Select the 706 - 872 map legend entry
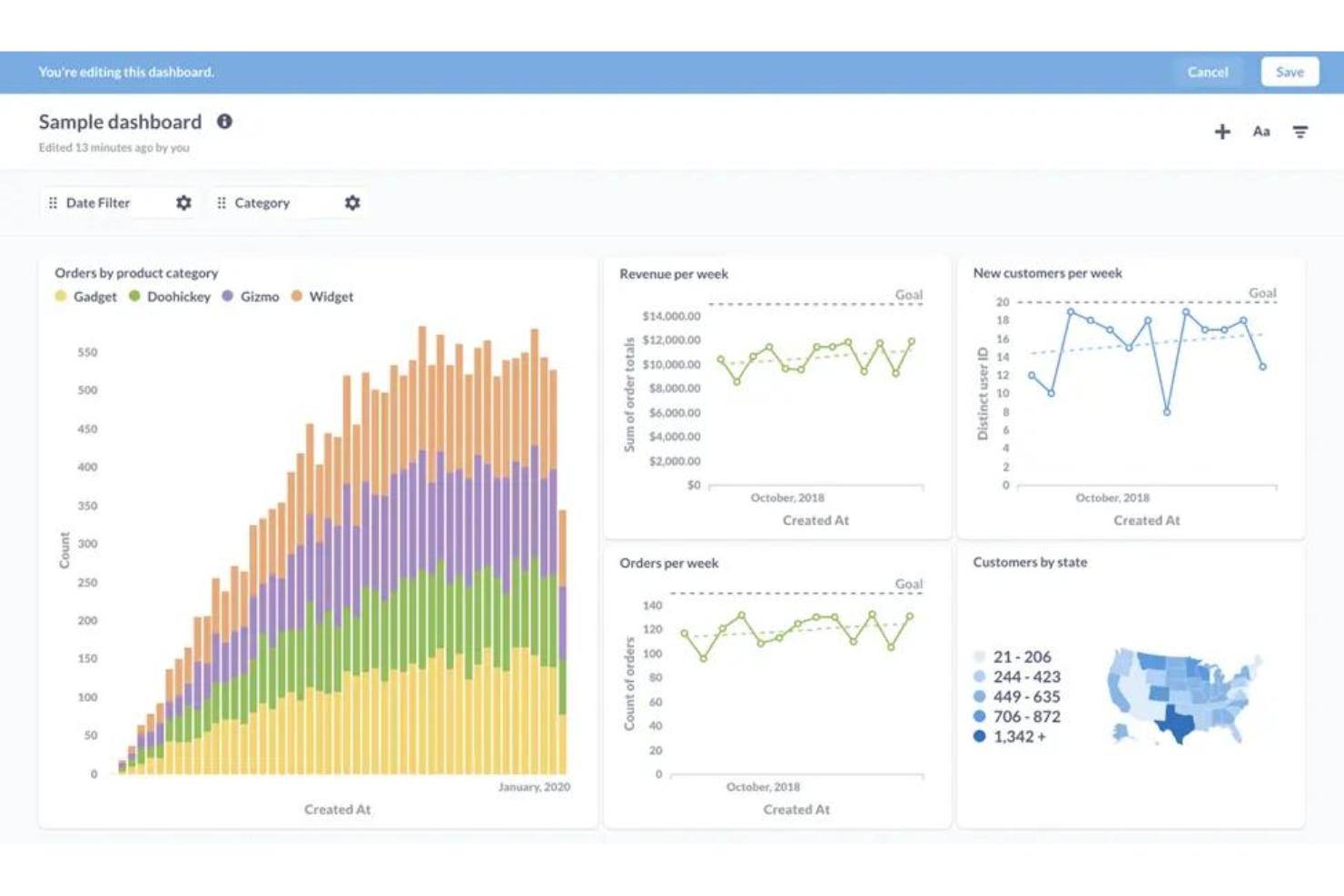The width and height of the screenshot is (1344, 896). coord(1017,716)
